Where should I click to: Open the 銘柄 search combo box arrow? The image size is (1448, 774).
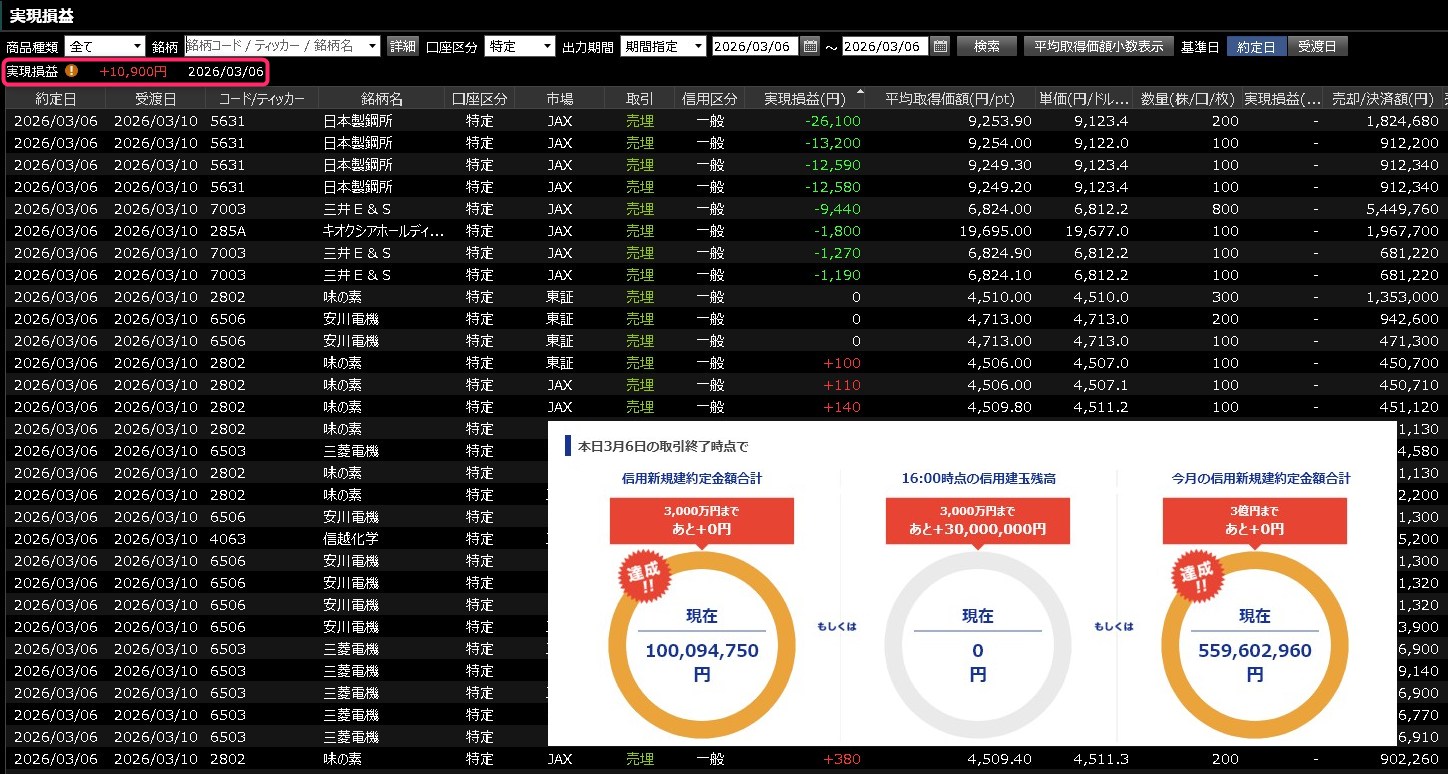click(372, 46)
